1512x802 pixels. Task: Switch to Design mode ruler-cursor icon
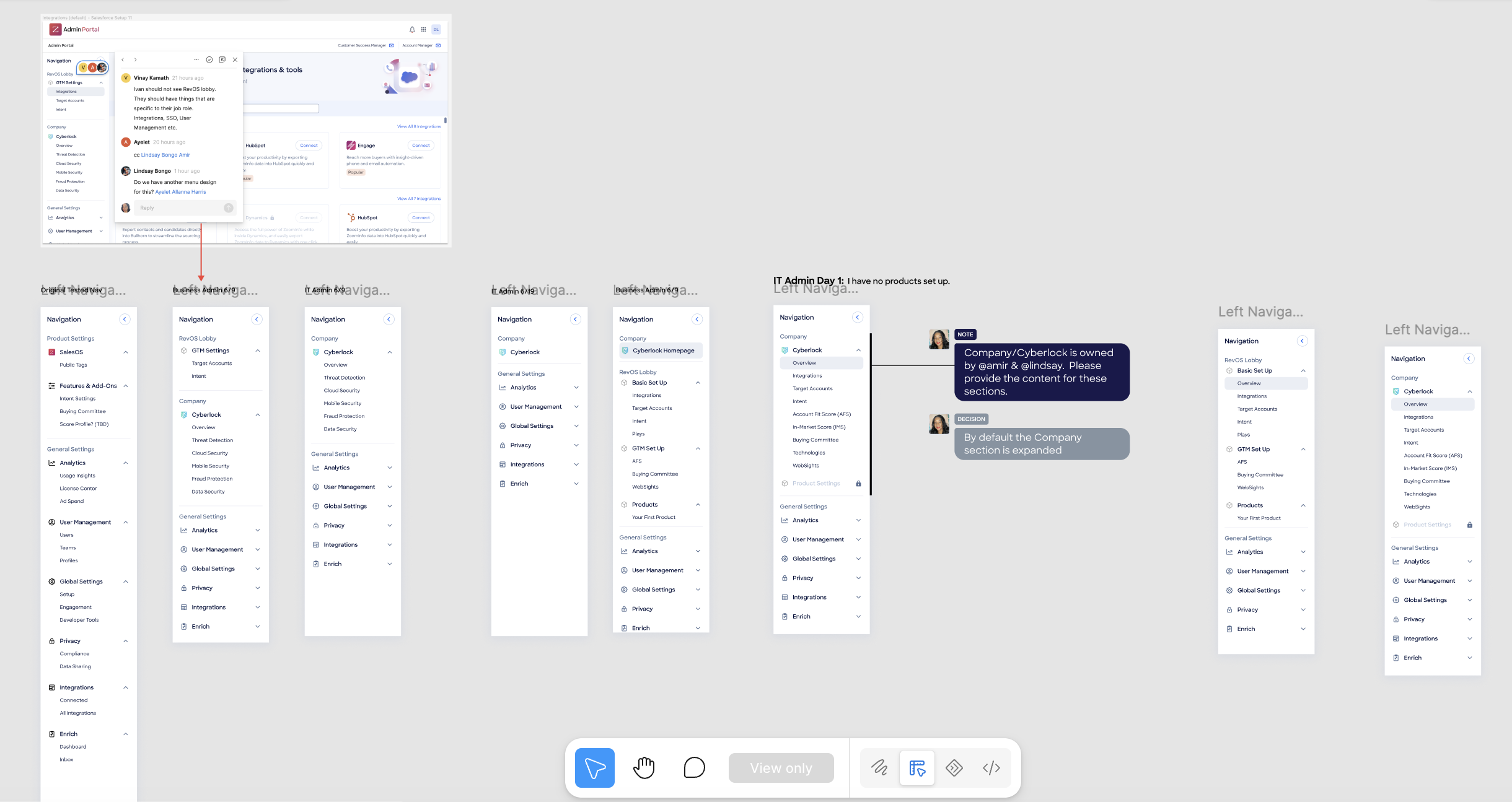point(917,768)
